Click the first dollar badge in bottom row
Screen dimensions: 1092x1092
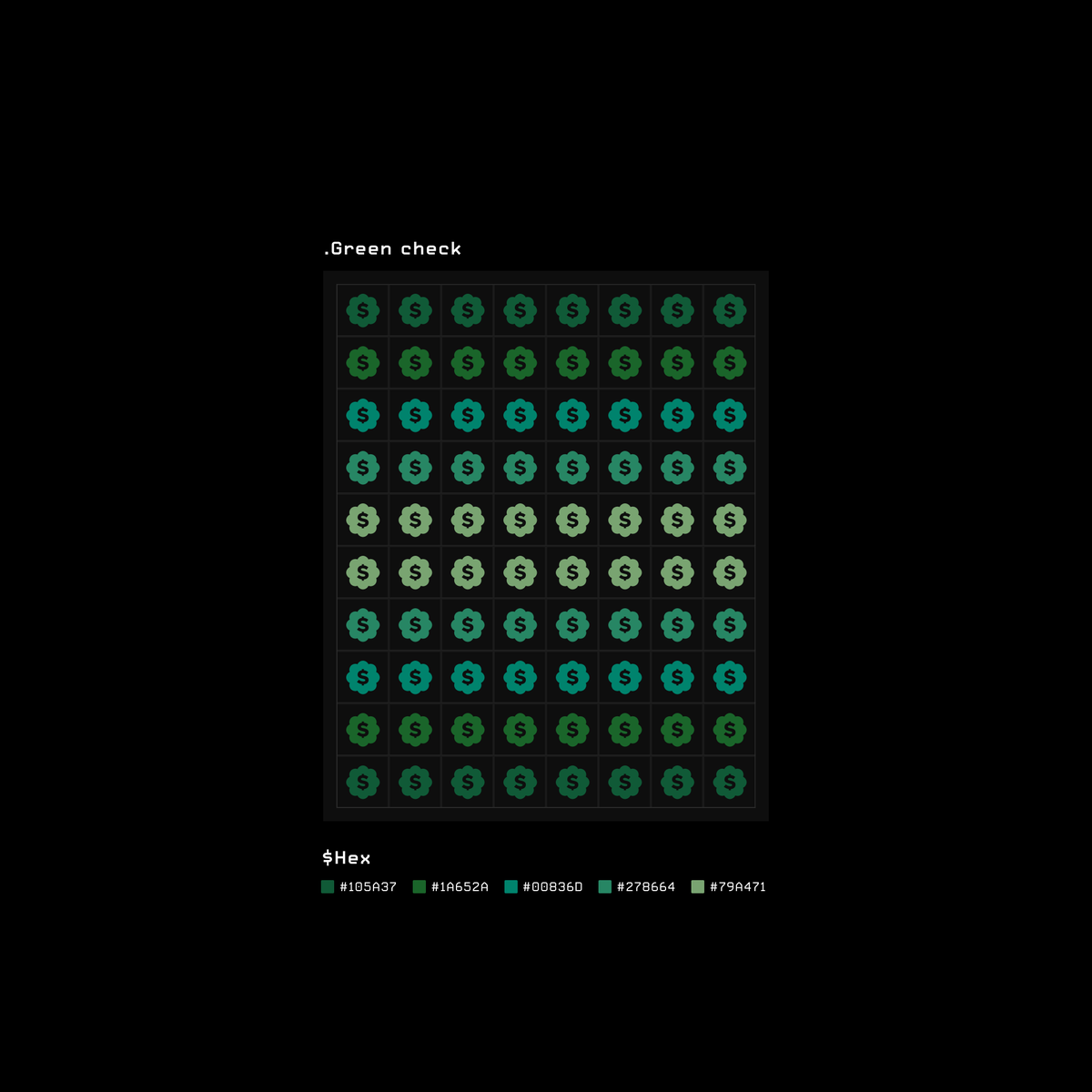click(x=363, y=782)
